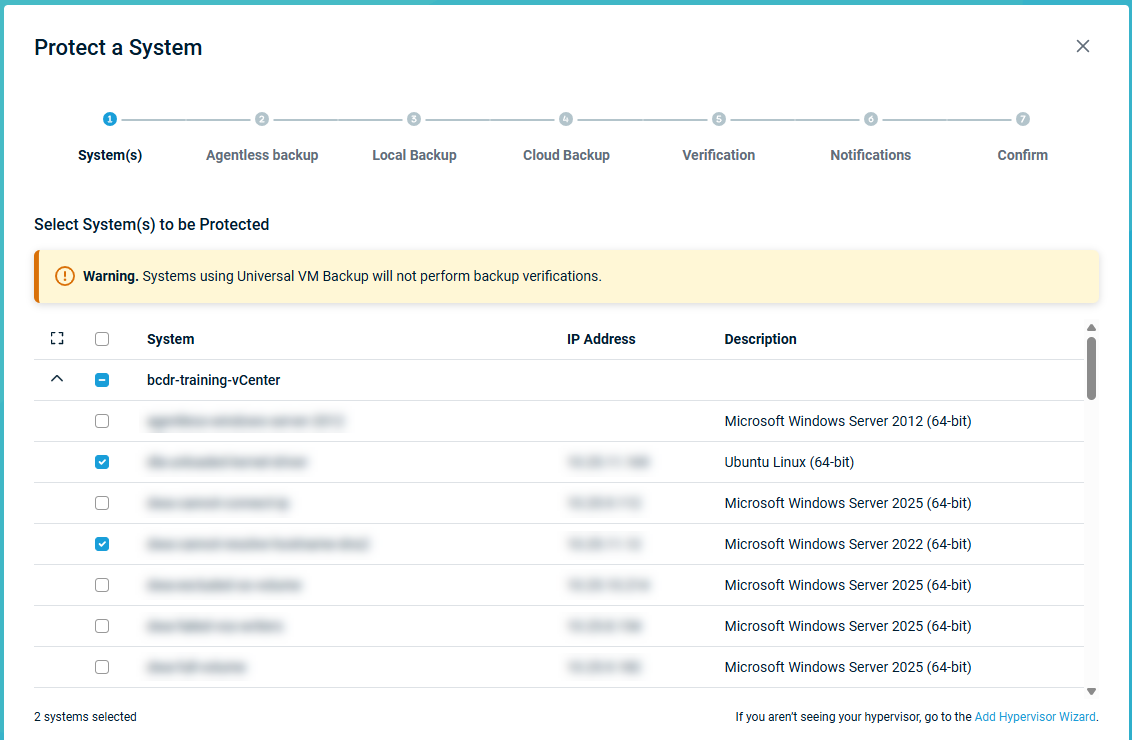Viewport: 1132px width, 740px height.
Task: Close the Protect a System dialog
Action: [1082, 46]
